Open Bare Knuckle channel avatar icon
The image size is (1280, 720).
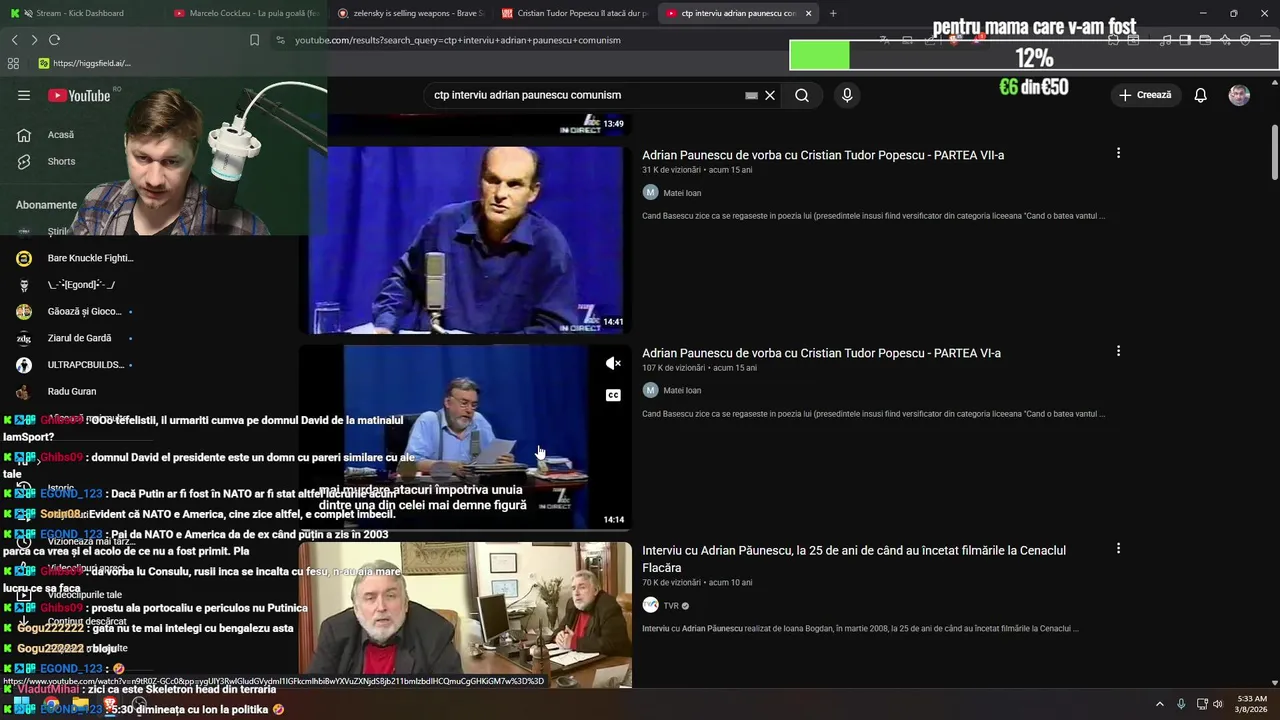click(x=24, y=258)
